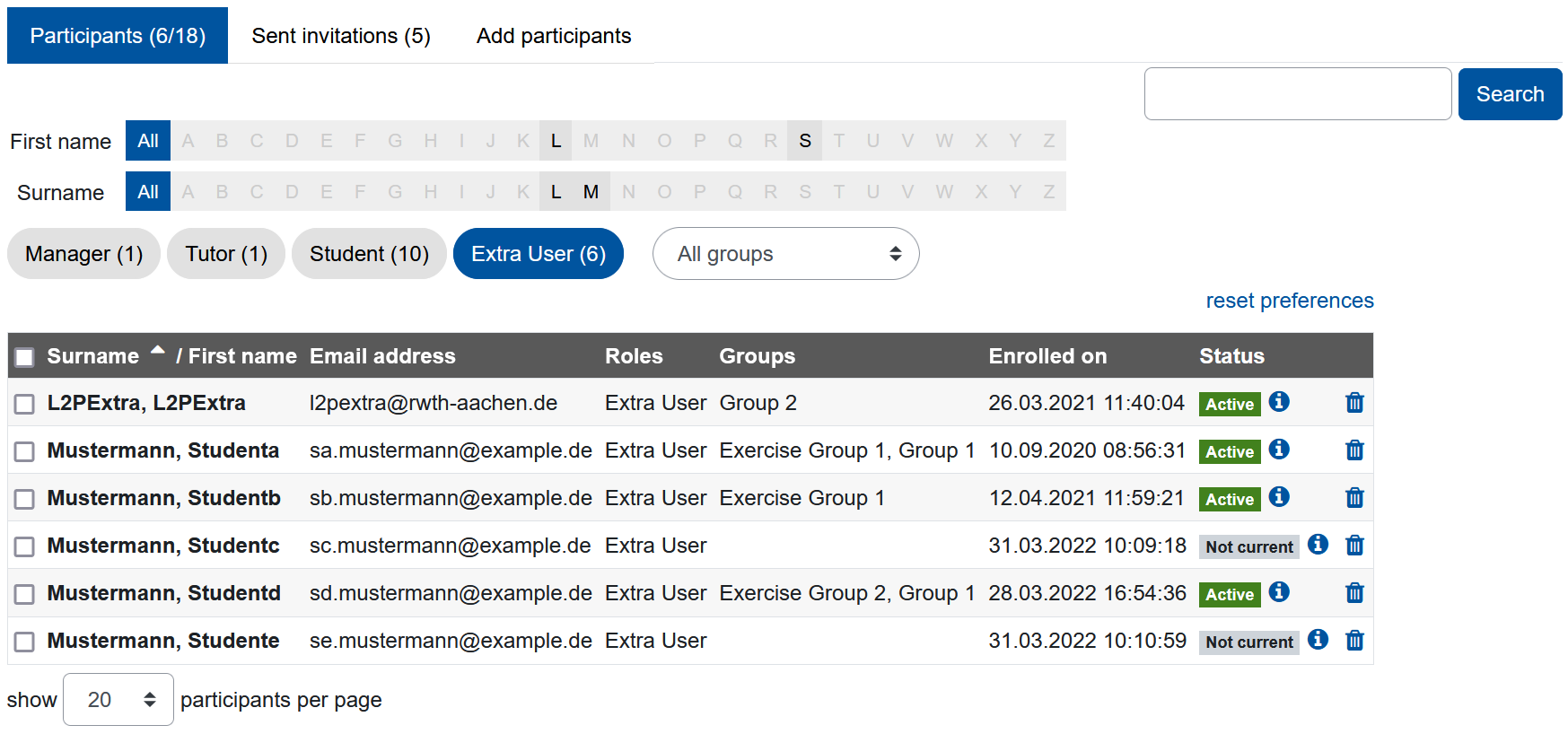Image resolution: width=1568 pixels, height=734 pixels.
Task: Click Not current status for Studentc
Action: [x=1249, y=547]
